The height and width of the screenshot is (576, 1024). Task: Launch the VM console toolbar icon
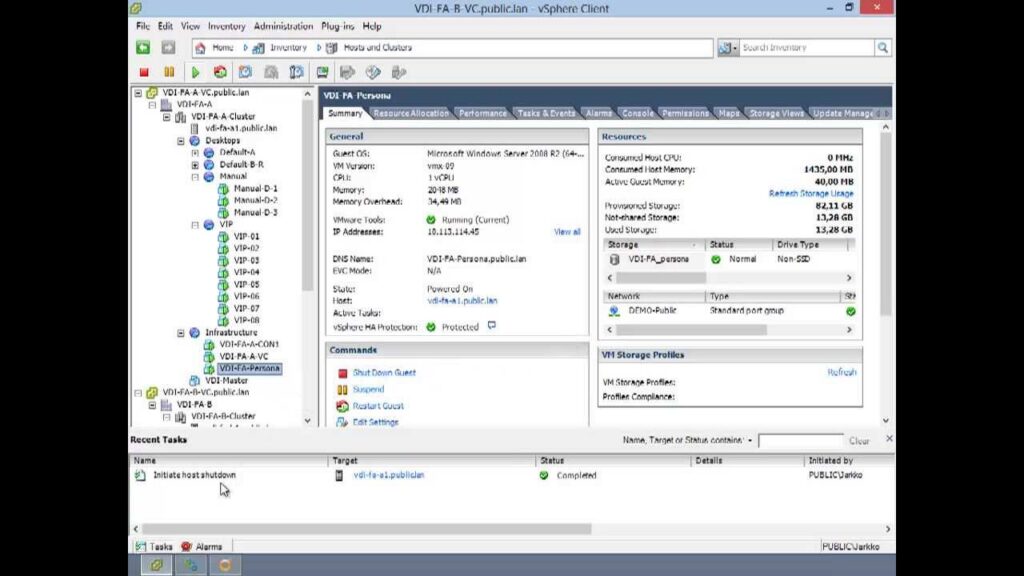322,72
